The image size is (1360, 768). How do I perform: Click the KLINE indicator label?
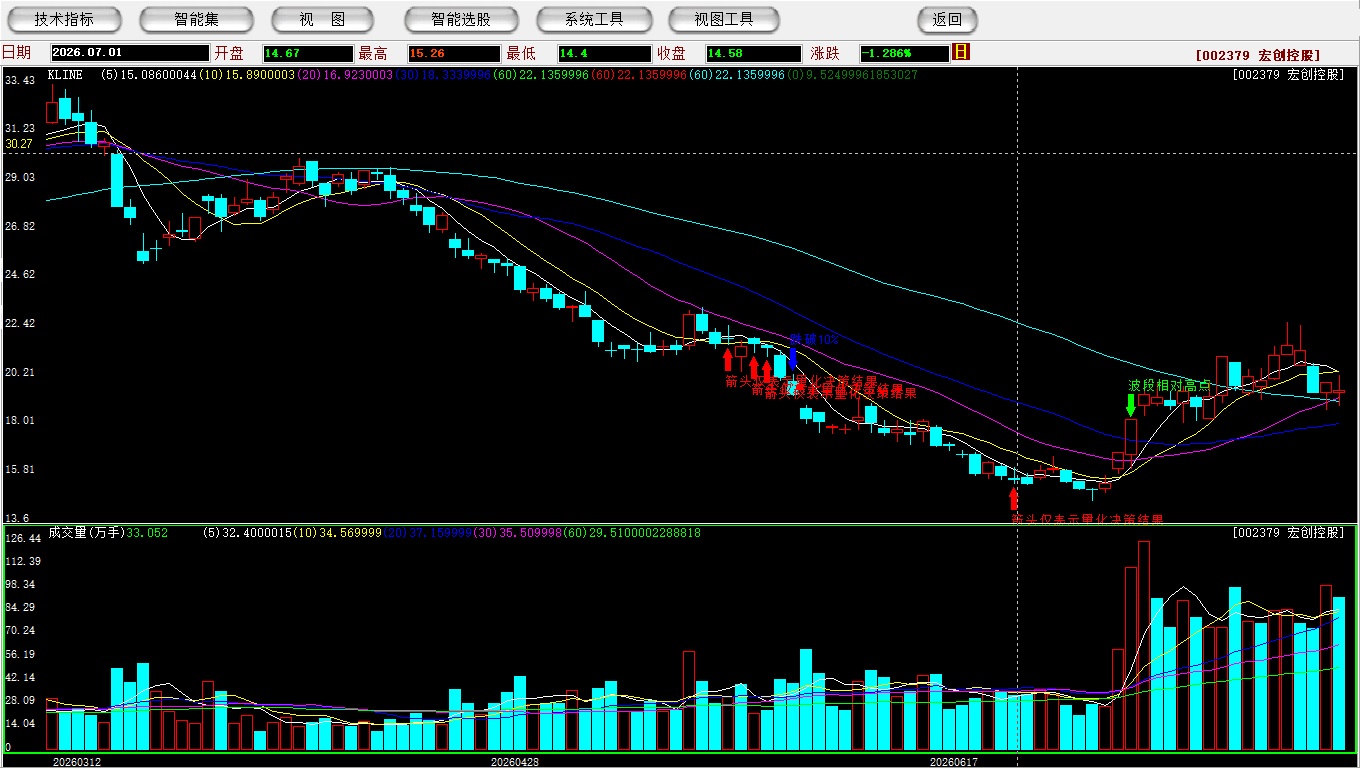[65, 75]
